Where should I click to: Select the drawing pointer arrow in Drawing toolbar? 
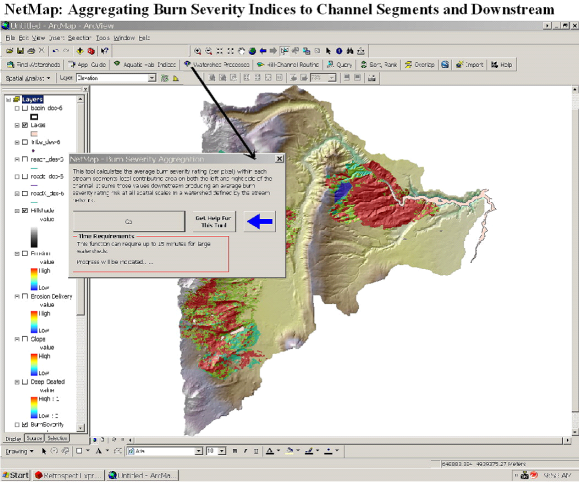pyautogui.click(x=44, y=451)
